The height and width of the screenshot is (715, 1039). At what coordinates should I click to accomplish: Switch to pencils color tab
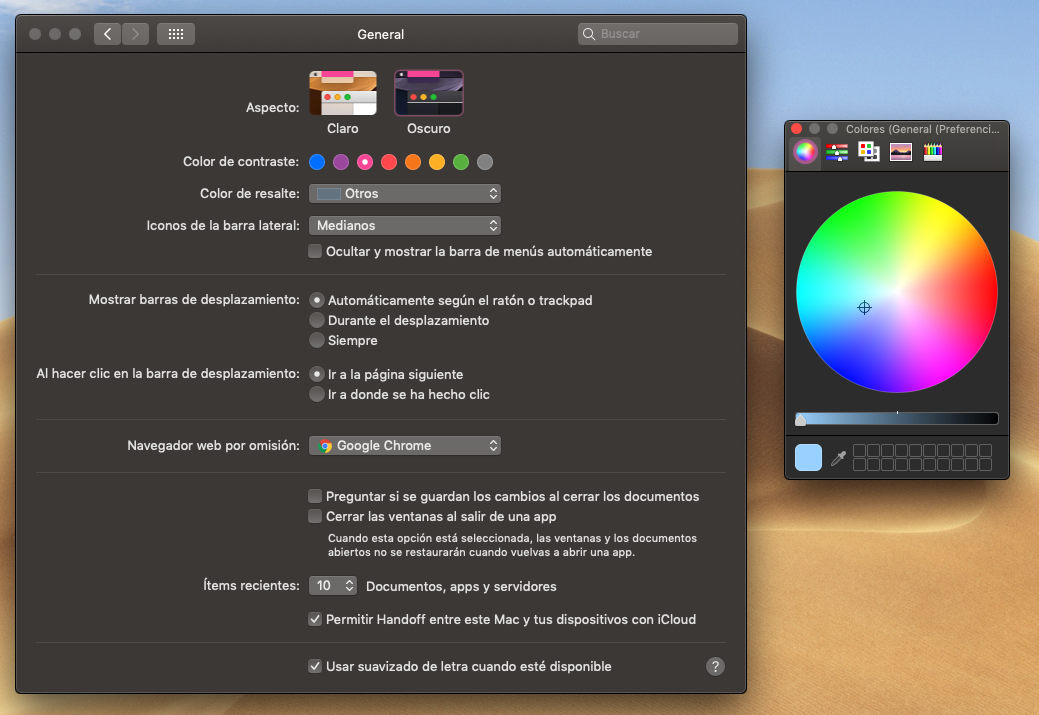point(932,152)
